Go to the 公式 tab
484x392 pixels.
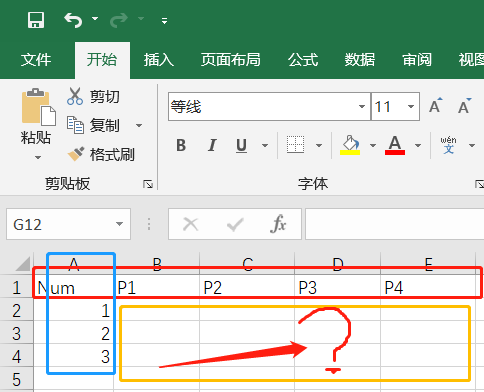coord(303,60)
